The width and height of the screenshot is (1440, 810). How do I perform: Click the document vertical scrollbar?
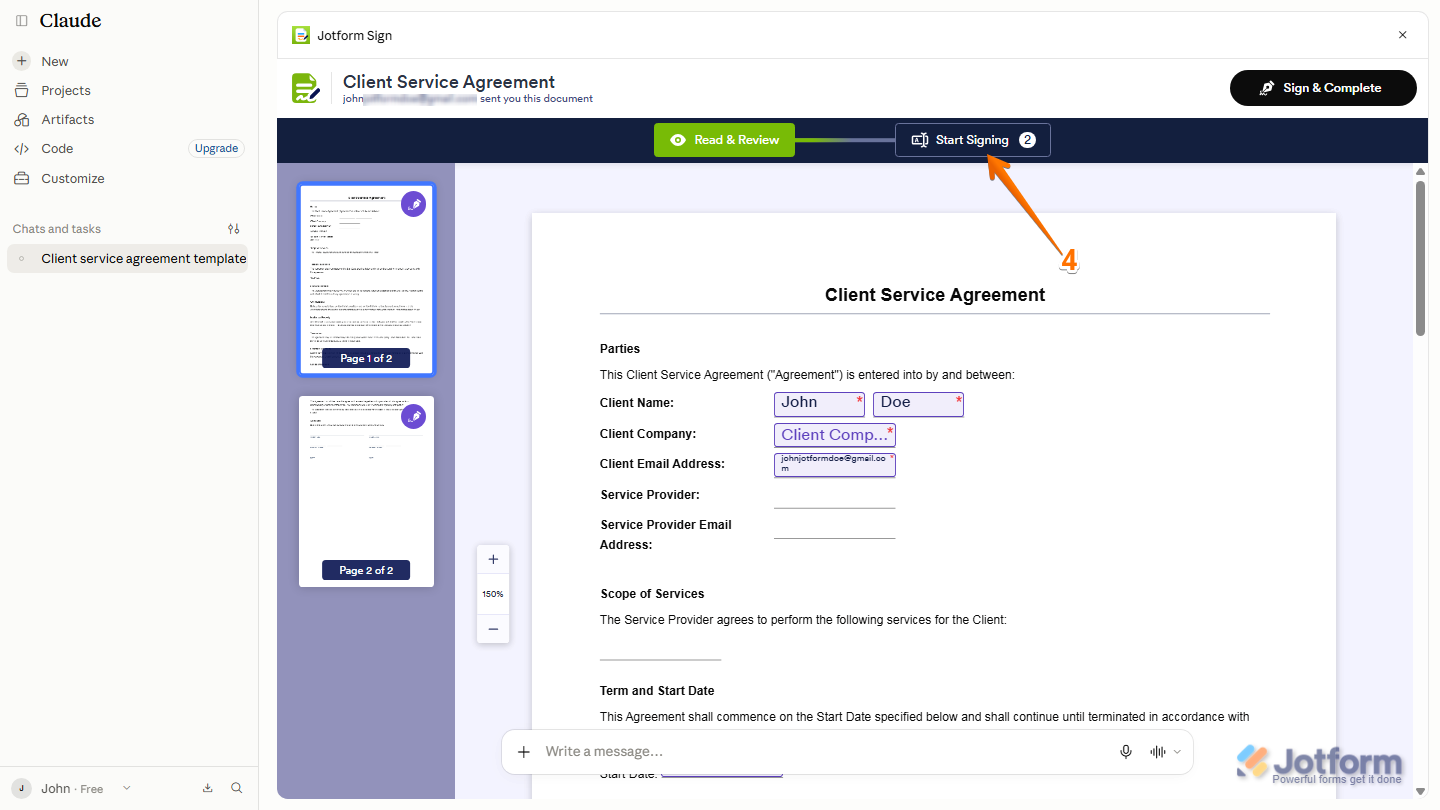pyautogui.click(x=1420, y=258)
